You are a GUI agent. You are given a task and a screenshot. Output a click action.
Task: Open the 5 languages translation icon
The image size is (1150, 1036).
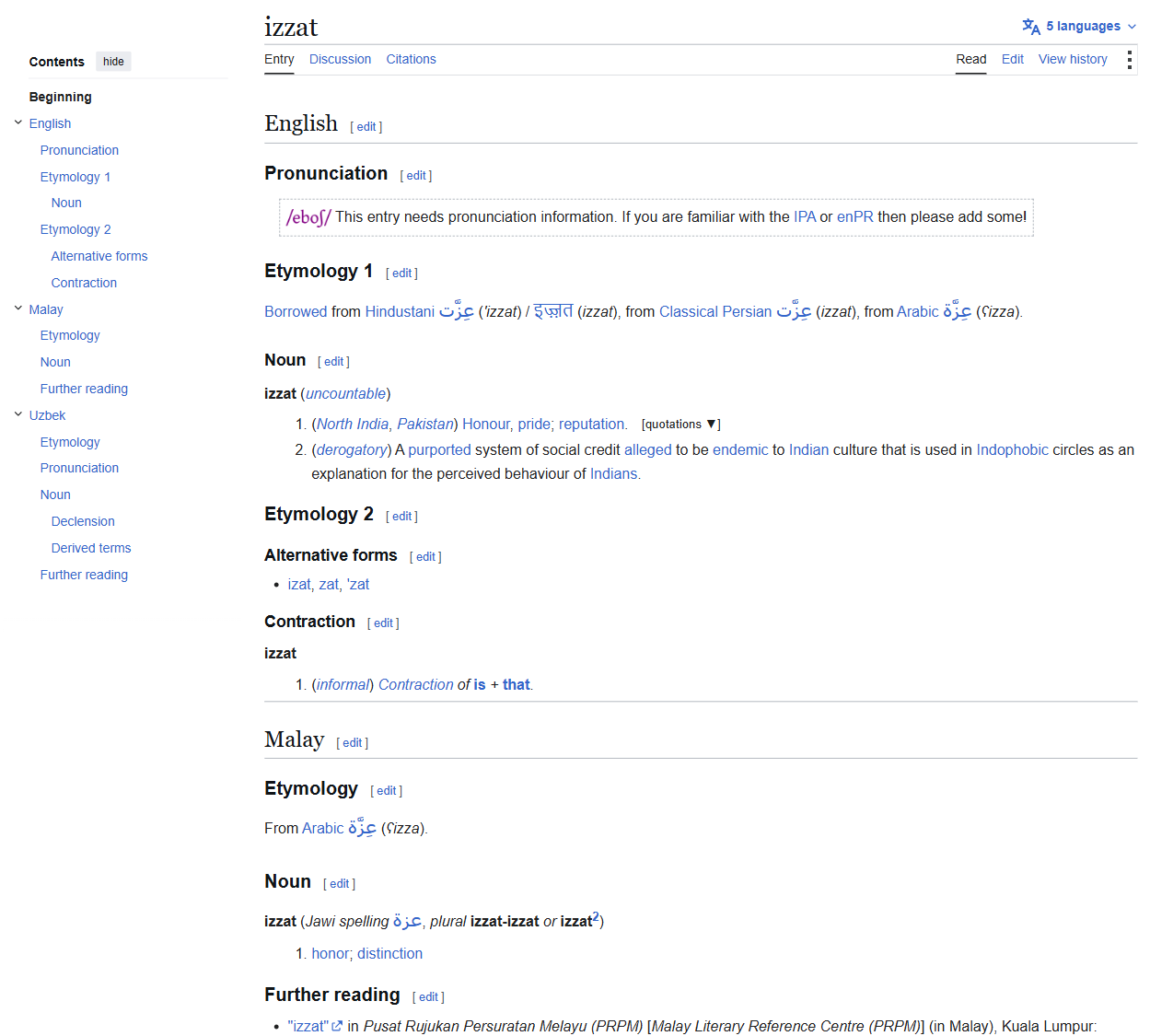coord(1030,27)
